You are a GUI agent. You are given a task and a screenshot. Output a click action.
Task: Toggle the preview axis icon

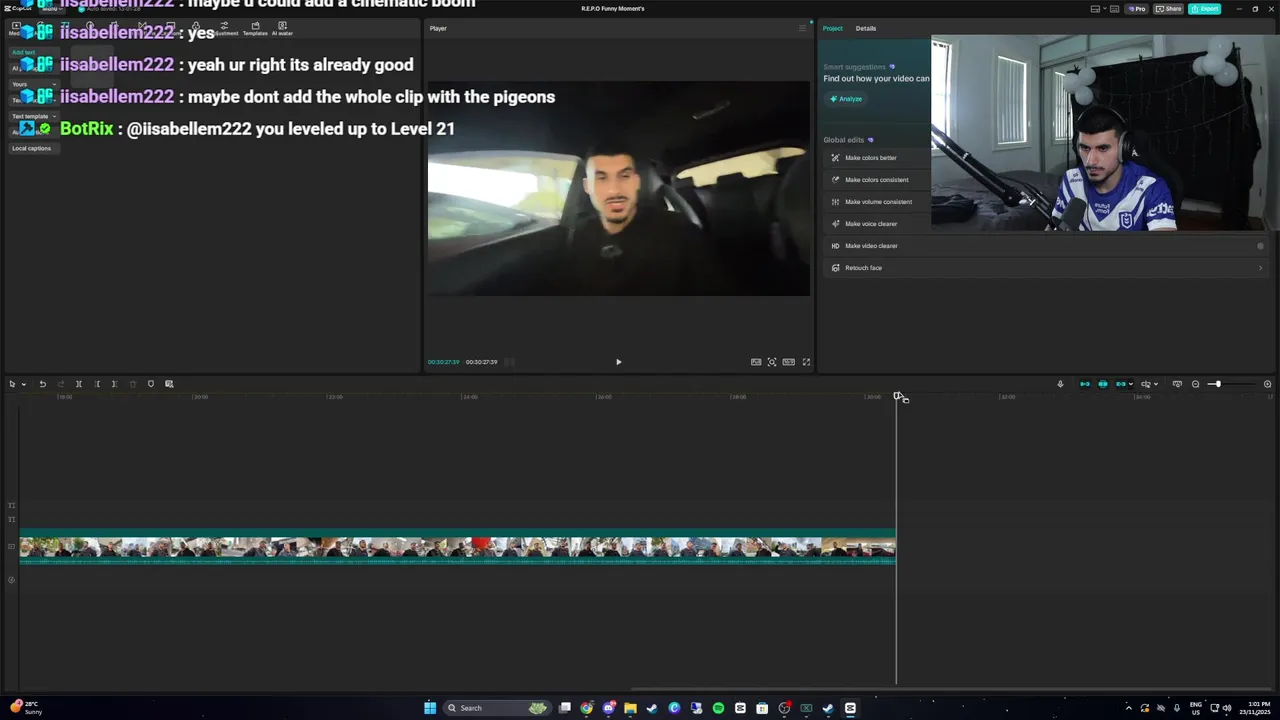1146,384
